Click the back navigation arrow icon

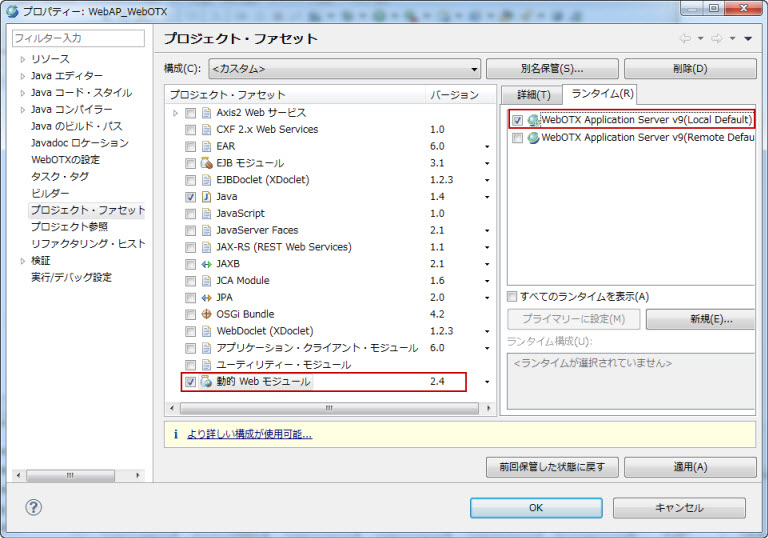coord(686,39)
